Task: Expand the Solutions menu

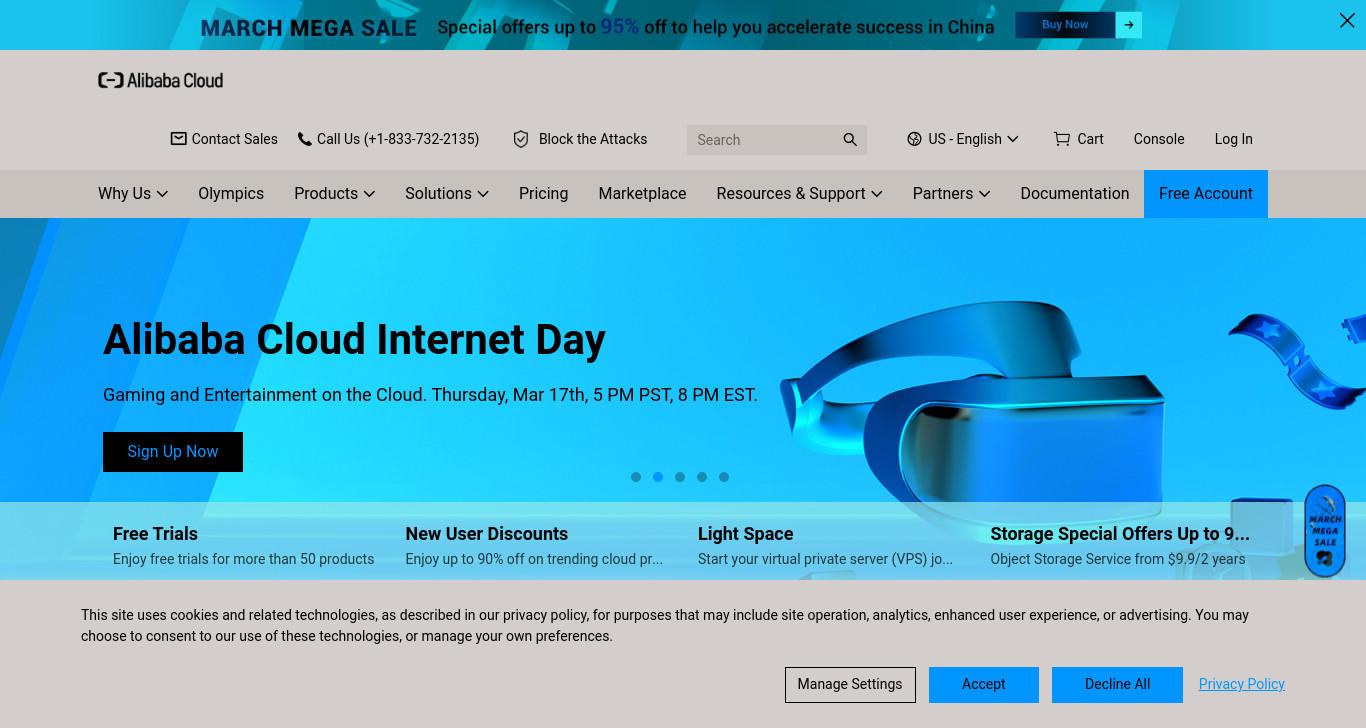Action: (x=447, y=194)
